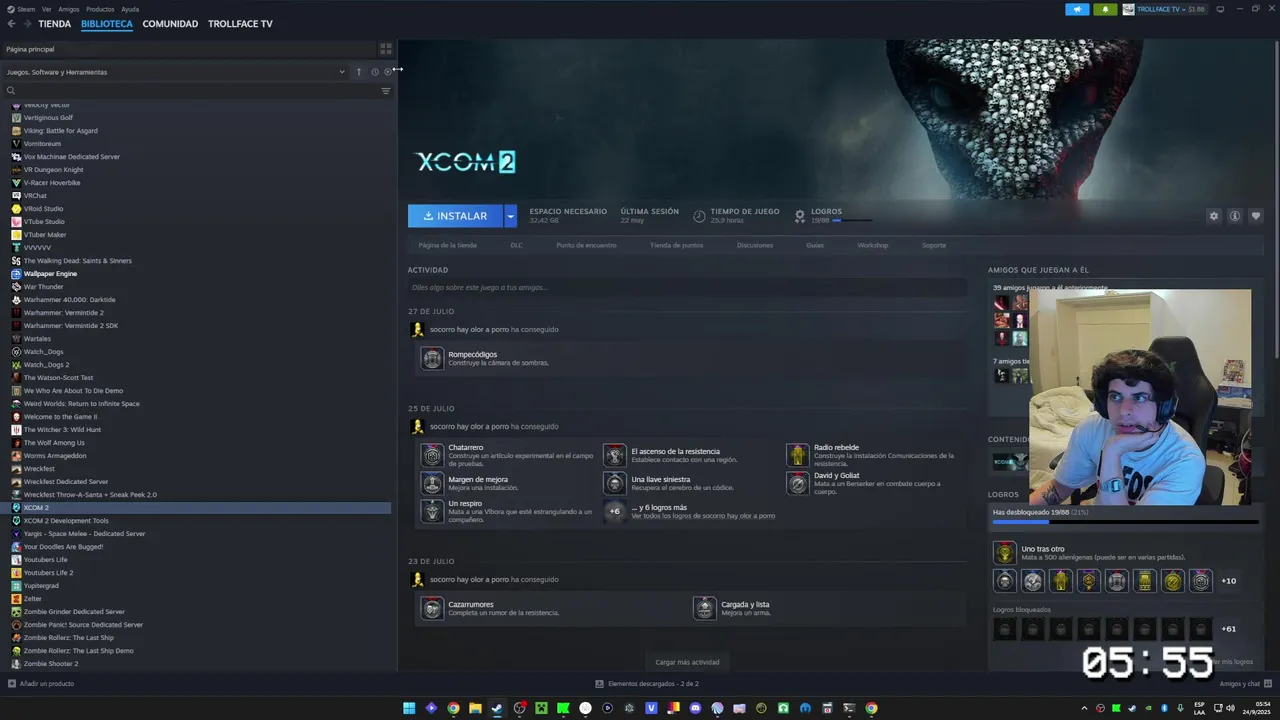1280x720 pixels.
Task: Toggle the library collections grid view
Action: tap(386, 49)
